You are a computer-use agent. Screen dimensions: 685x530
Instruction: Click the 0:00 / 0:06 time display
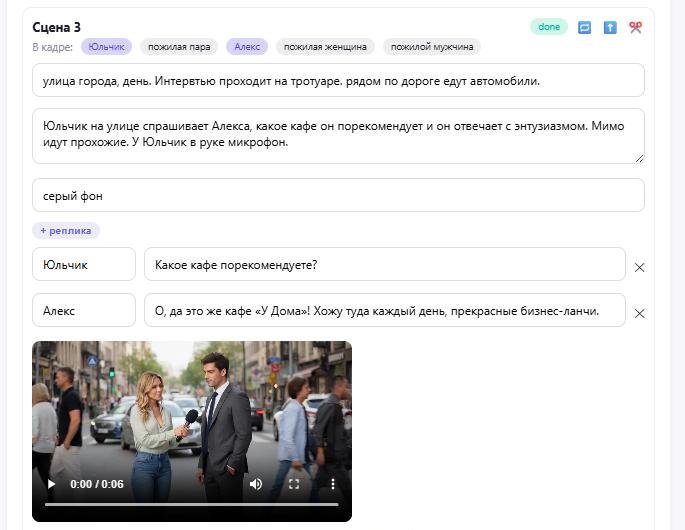point(97,484)
